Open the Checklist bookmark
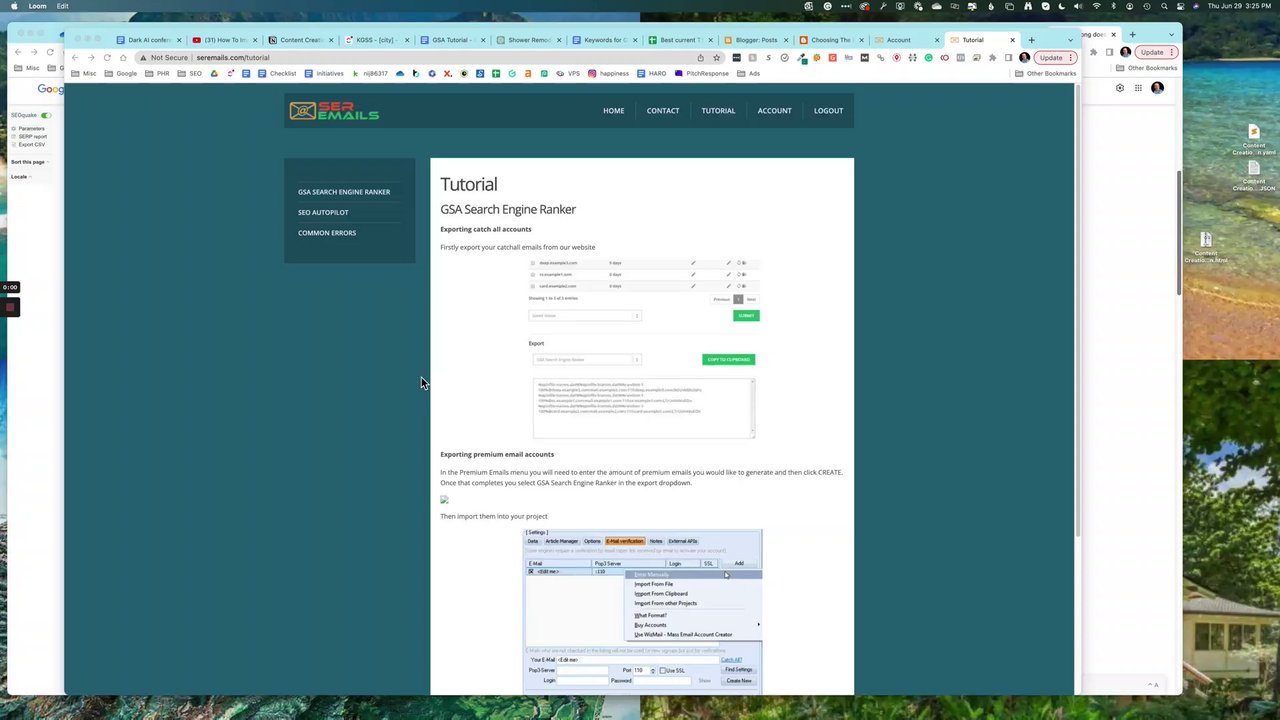Screen dimensions: 1280x720 click(277, 73)
